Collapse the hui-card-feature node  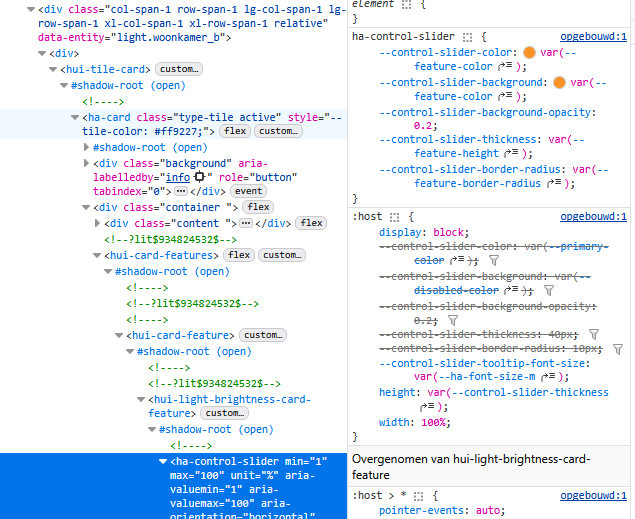(119, 336)
